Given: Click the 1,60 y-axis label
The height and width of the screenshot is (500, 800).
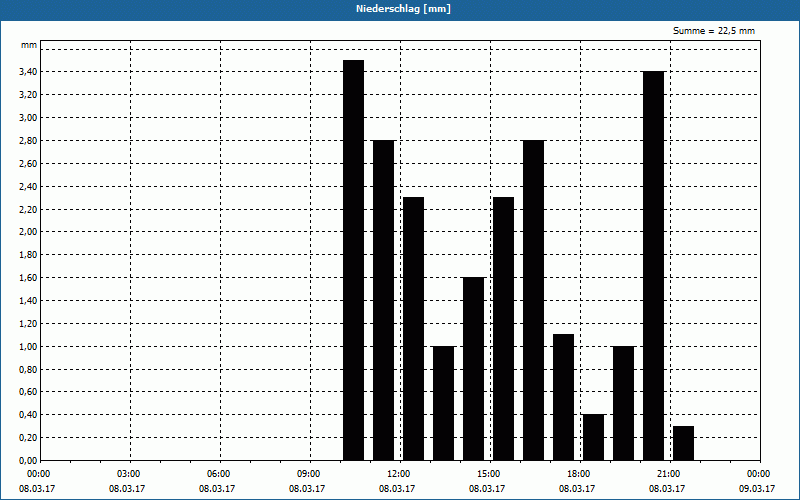Looking at the screenshot, I should click(x=28, y=278).
